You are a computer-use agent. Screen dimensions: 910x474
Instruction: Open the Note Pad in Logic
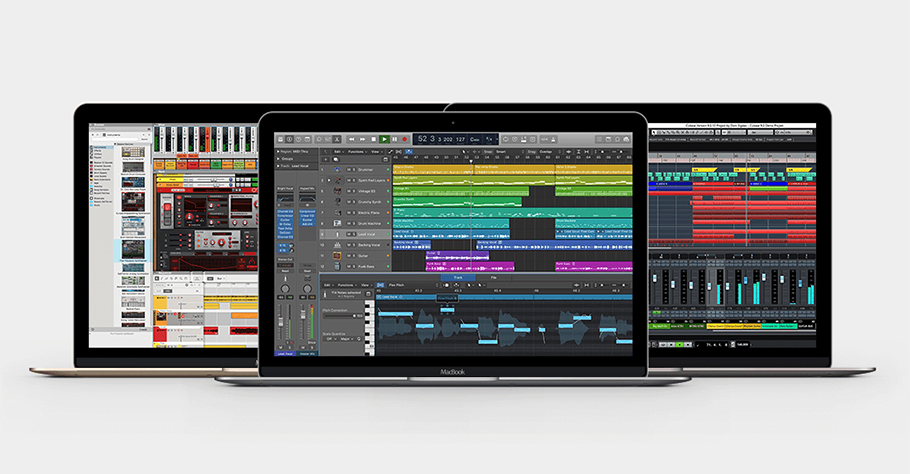608,139
